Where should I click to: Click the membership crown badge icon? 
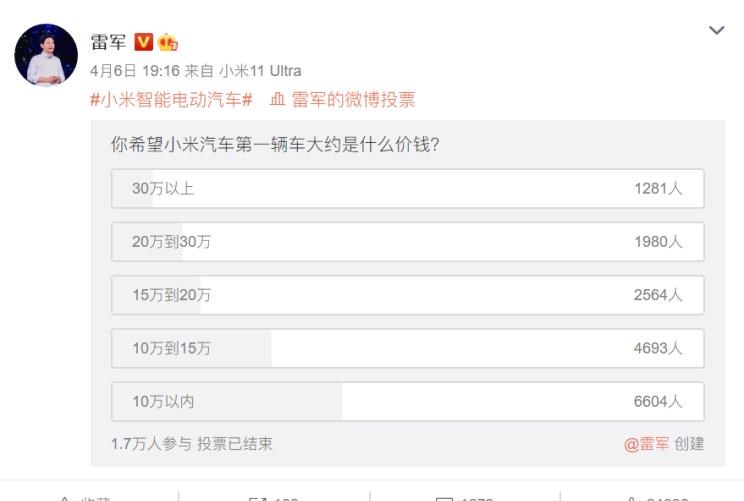(x=167, y=42)
